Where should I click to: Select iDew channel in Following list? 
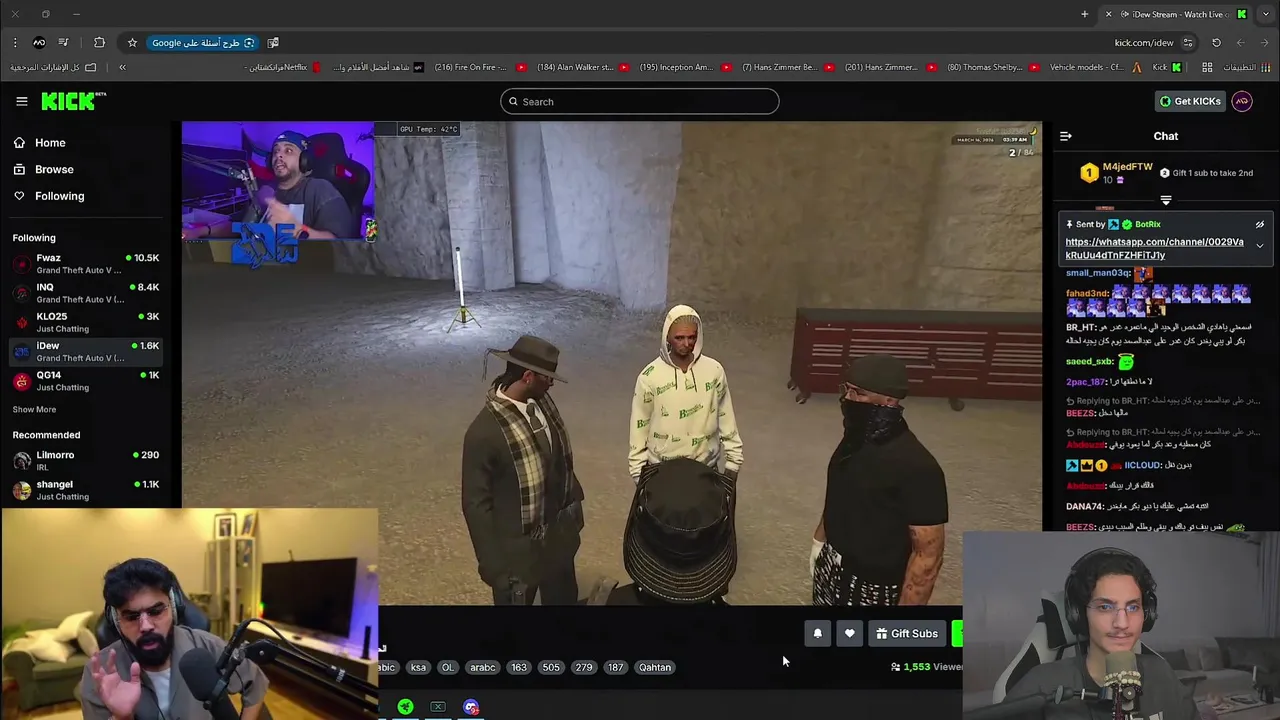click(85, 351)
